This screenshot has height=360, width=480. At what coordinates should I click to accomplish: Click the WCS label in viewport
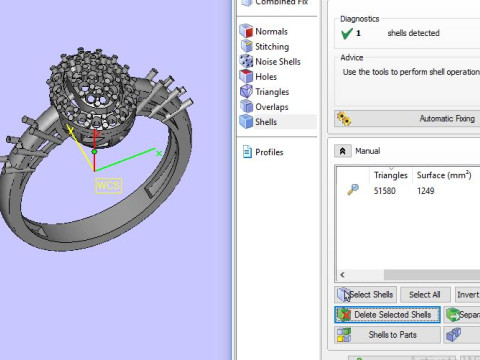coord(109,185)
